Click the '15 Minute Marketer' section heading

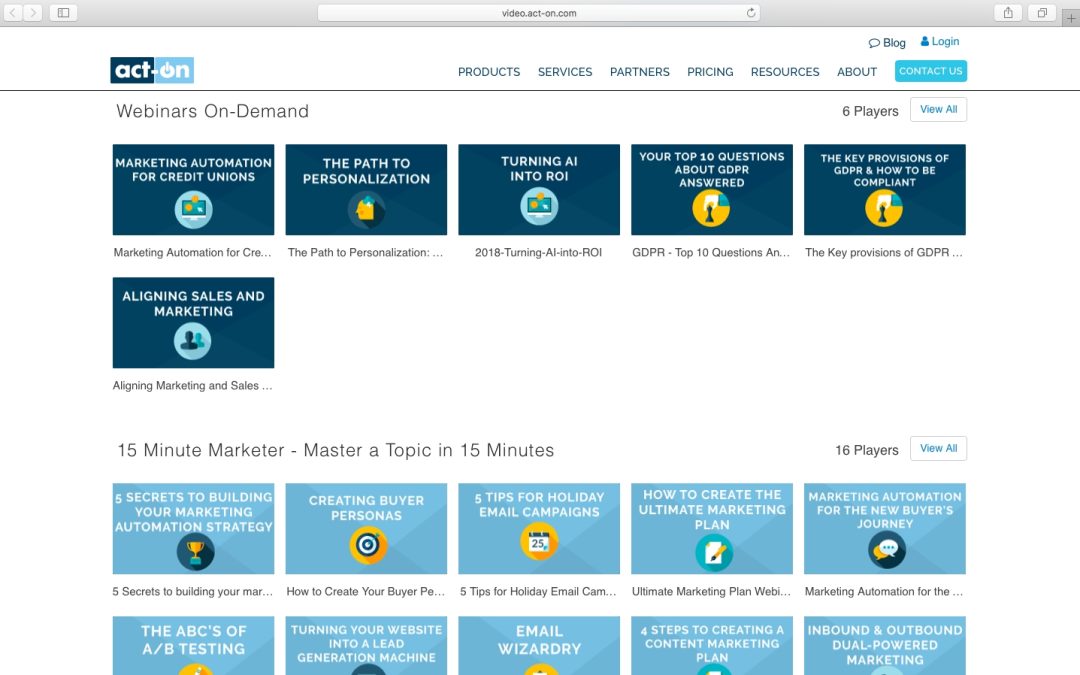point(336,450)
